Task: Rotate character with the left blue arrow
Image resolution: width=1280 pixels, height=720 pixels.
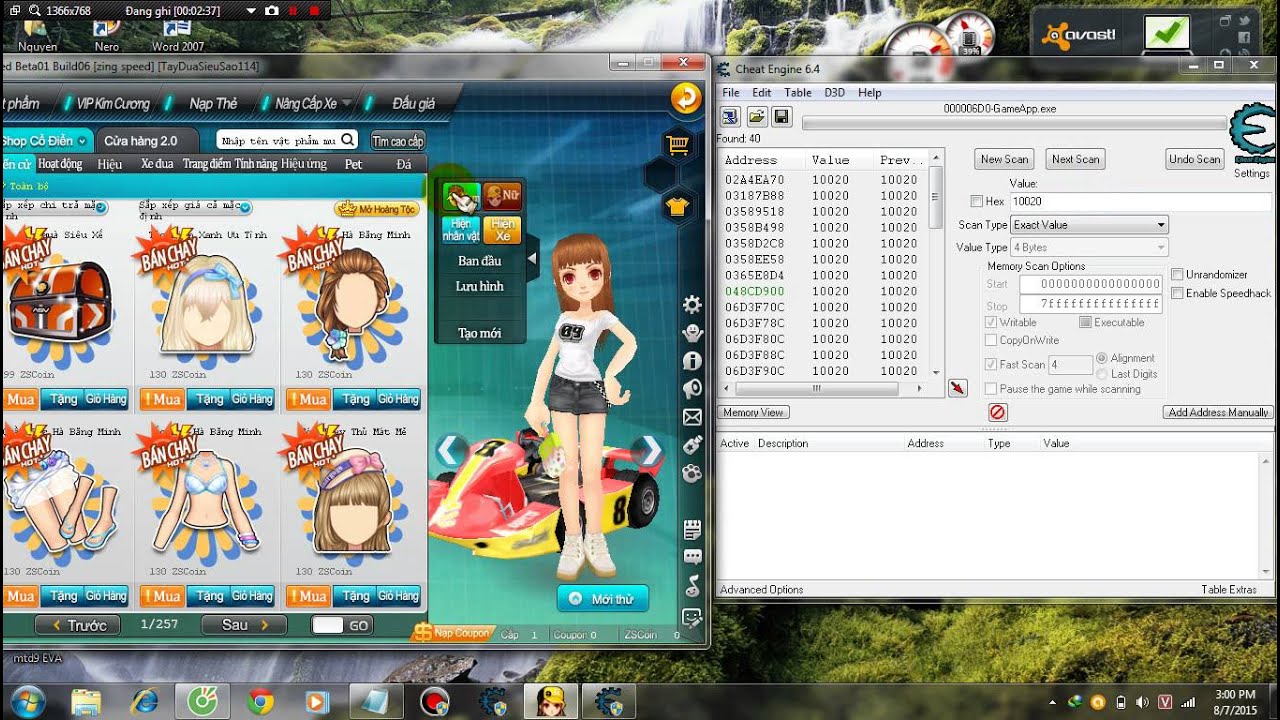Action: tap(449, 452)
